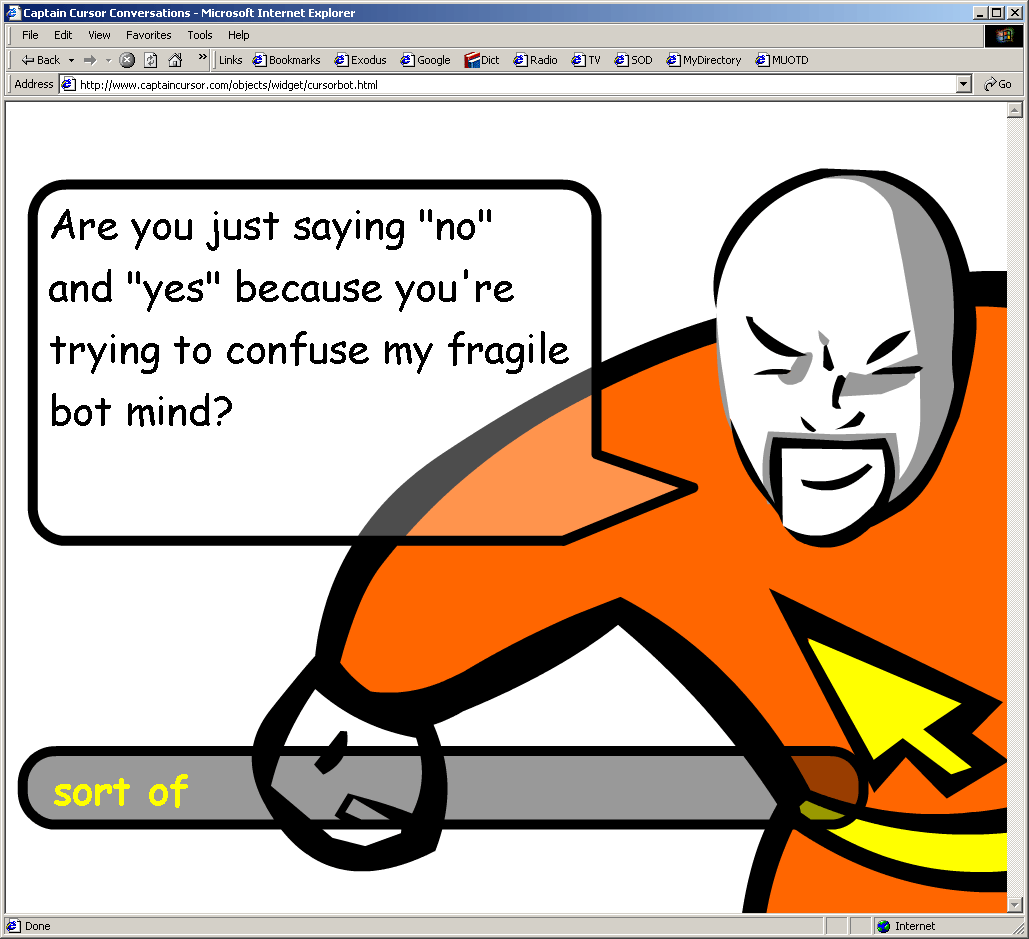Image resolution: width=1029 pixels, height=939 pixels.
Task: Click the 'sort of' reply input bar
Action: tap(443, 789)
